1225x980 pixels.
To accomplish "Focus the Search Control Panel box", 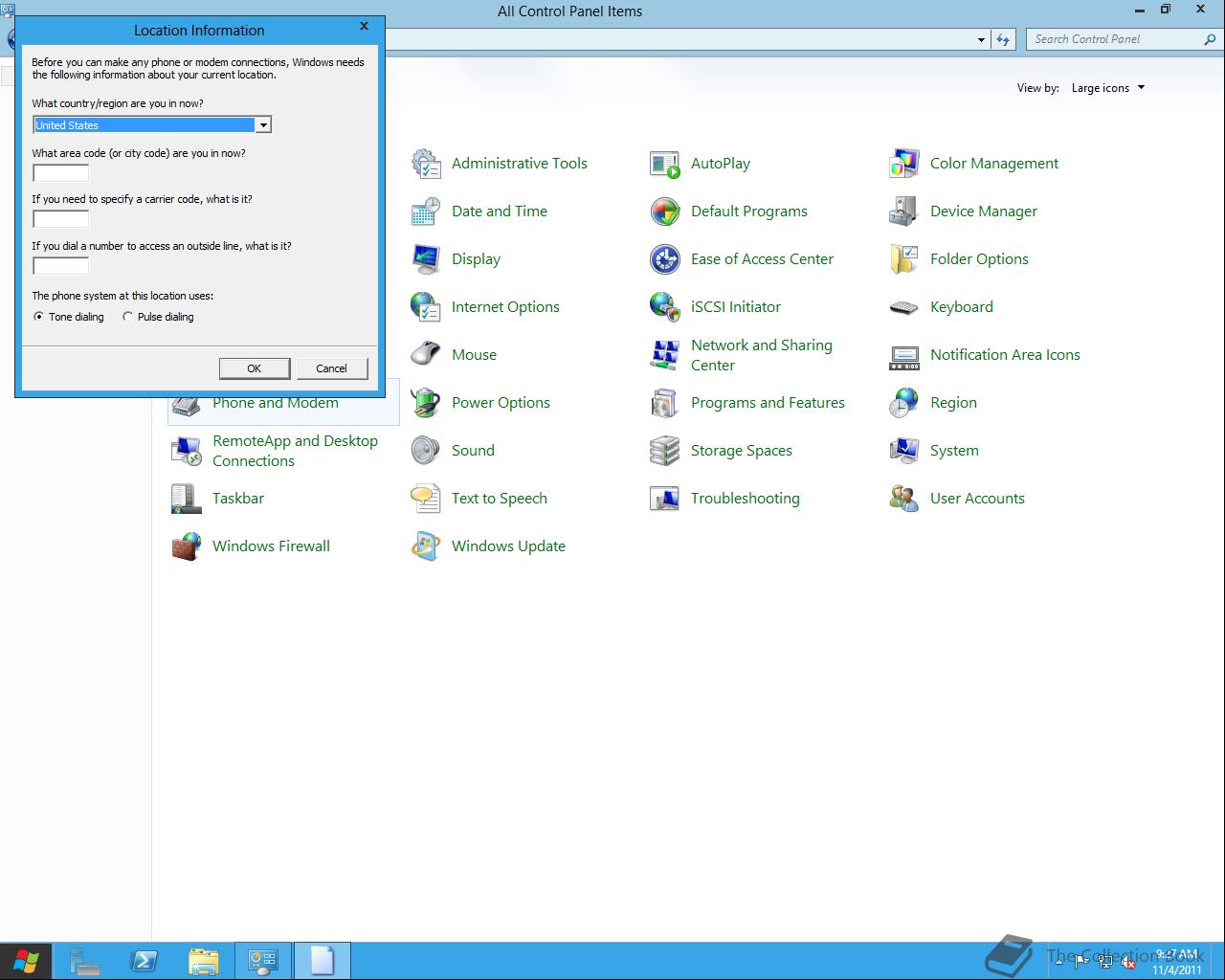I will (x=1114, y=39).
